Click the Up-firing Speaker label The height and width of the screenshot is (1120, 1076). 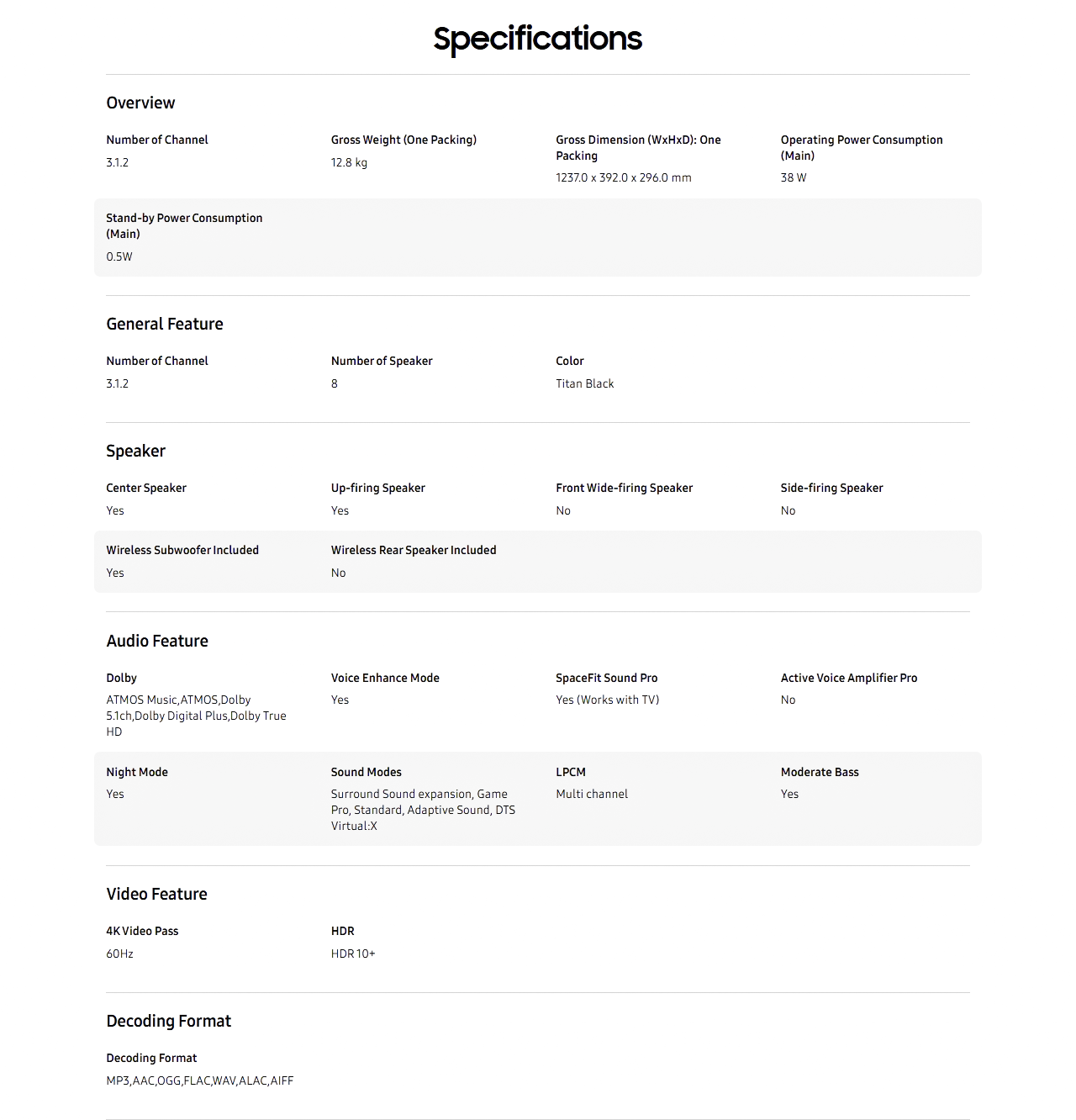(x=377, y=488)
